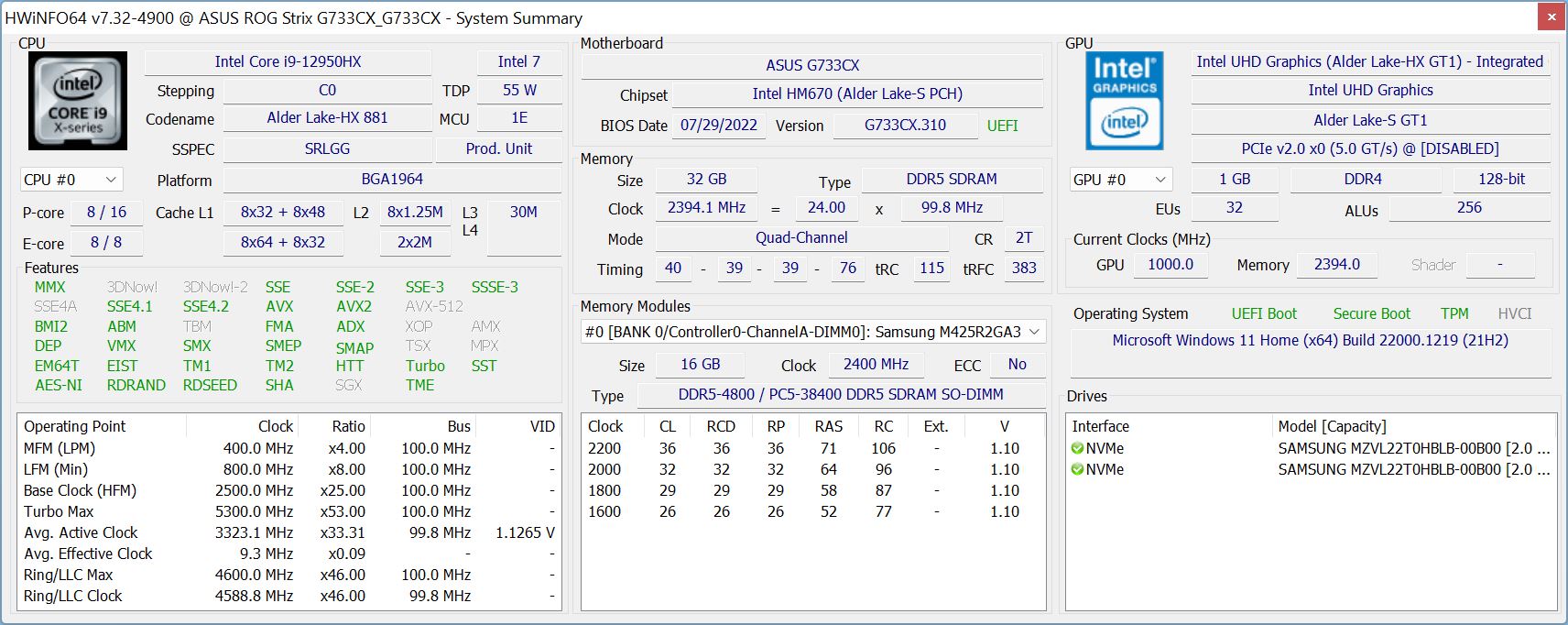Close the System Summary window
Viewport: 1568px width, 625px height.
(1552, 16)
